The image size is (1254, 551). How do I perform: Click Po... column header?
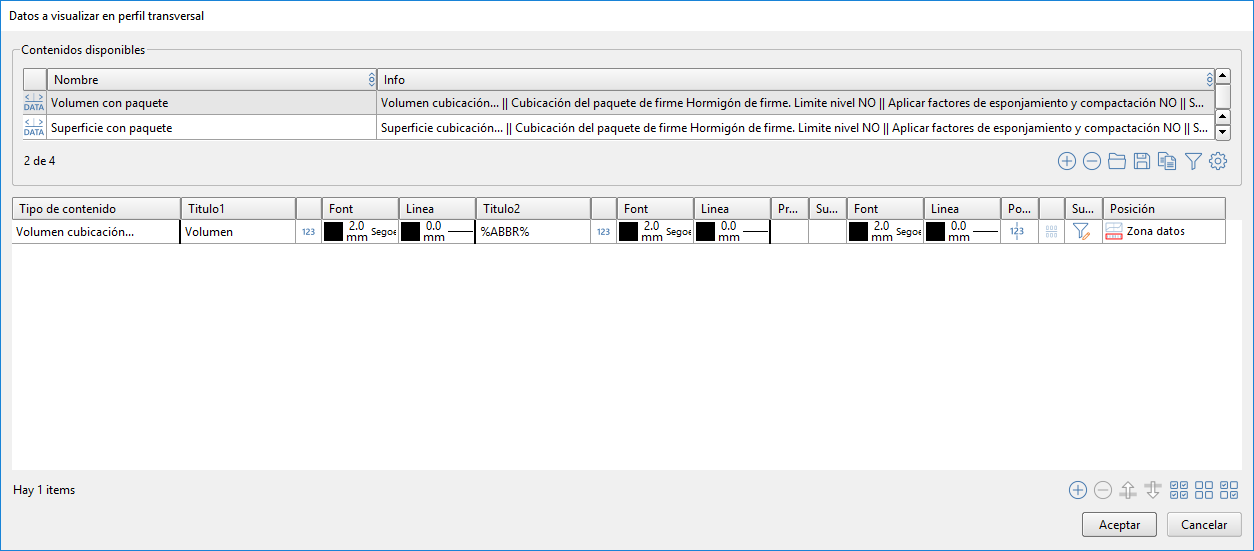coord(1019,208)
